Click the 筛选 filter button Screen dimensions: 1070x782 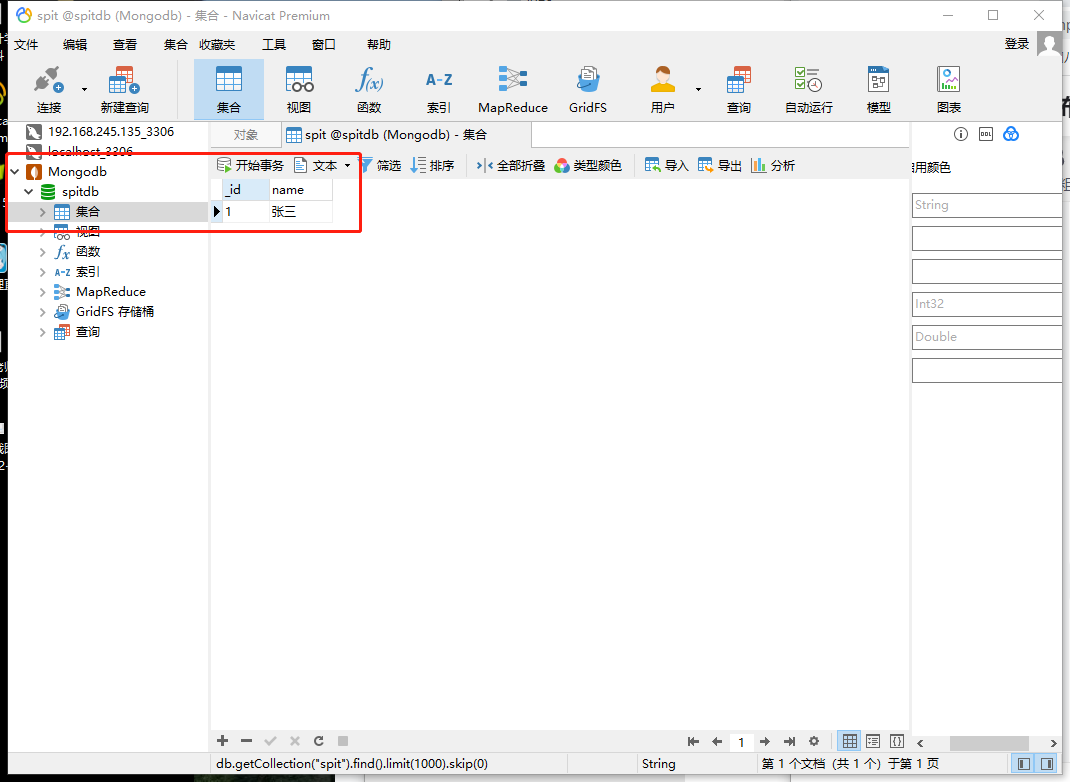pyautogui.click(x=380, y=165)
